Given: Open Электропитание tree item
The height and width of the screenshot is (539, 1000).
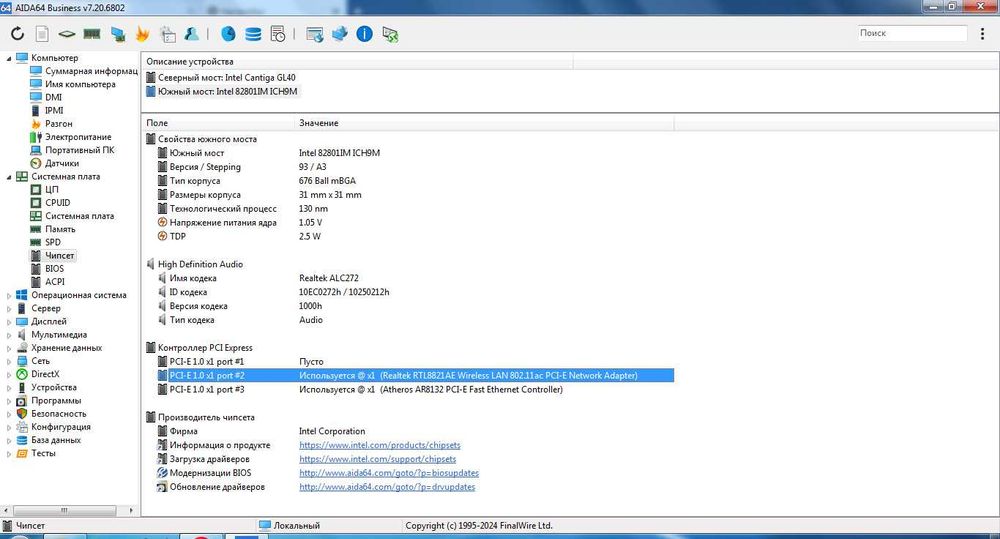Looking at the screenshot, I should (70, 137).
